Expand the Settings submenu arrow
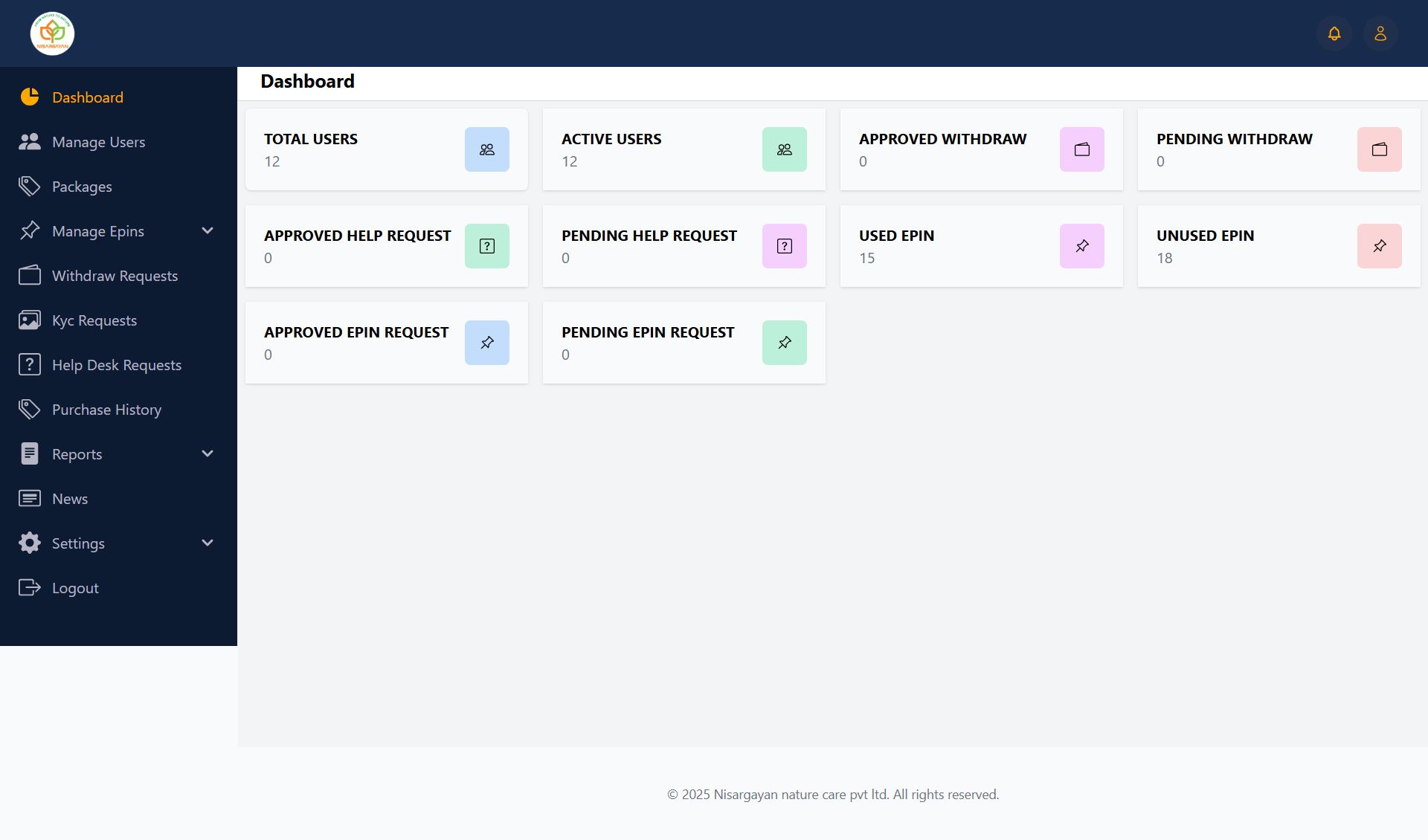This screenshot has width=1428, height=840. click(208, 543)
